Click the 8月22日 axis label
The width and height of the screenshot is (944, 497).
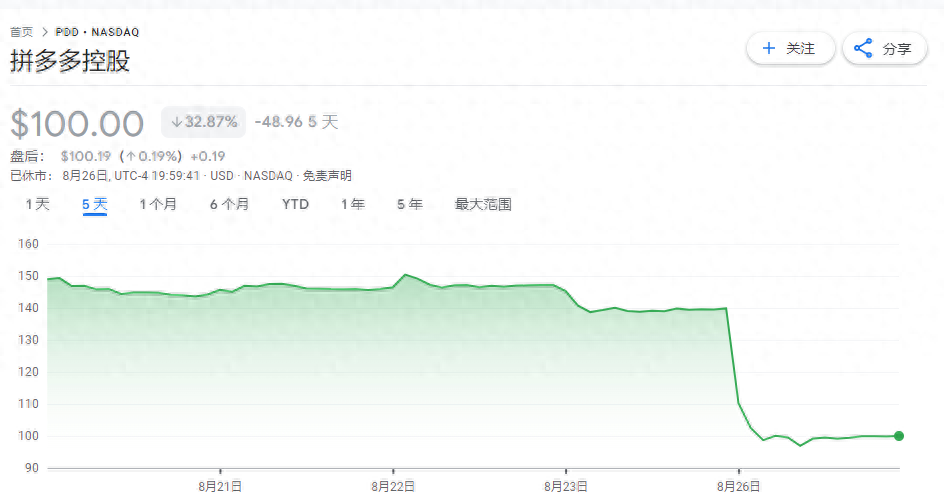tap(393, 486)
